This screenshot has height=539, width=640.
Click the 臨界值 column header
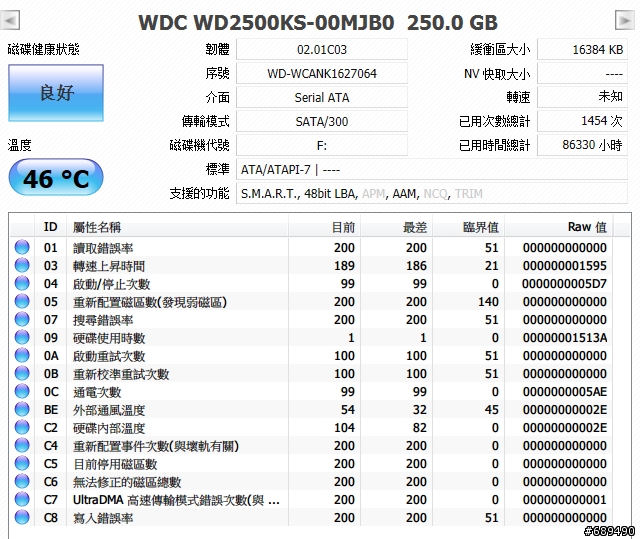(x=469, y=227)
